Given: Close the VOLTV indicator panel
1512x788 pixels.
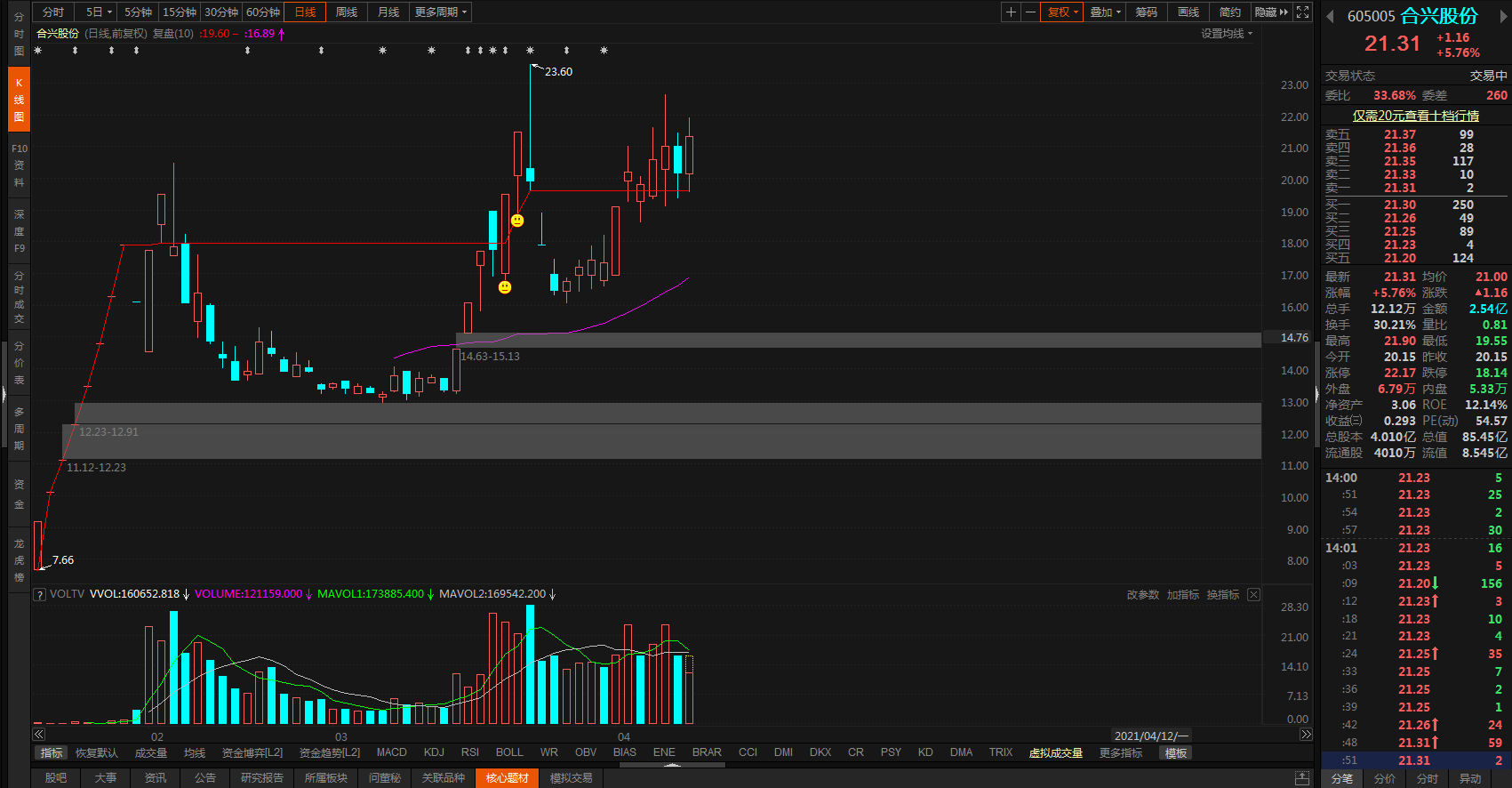Looking at the screenshot, I should [1253, 594].
